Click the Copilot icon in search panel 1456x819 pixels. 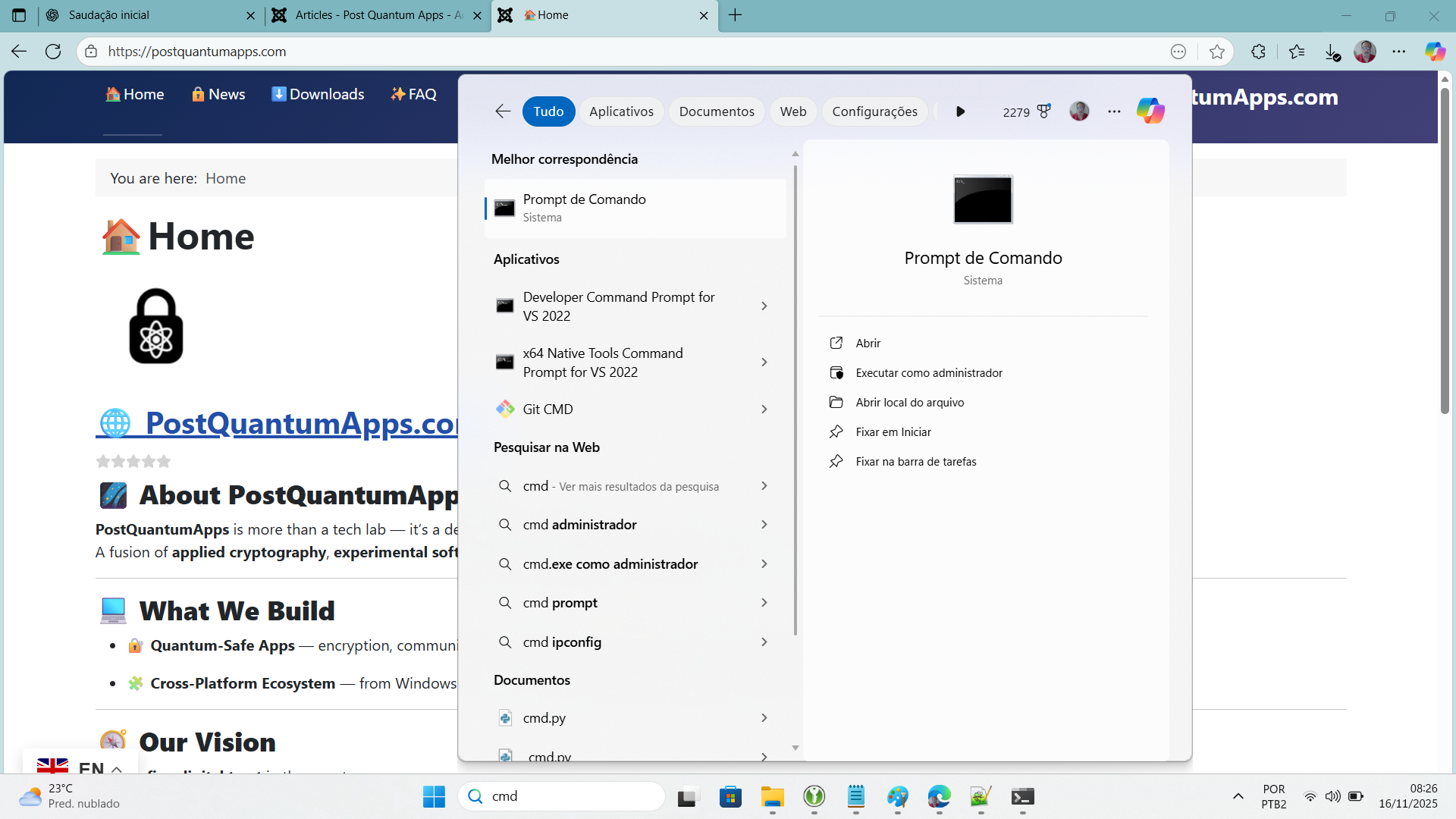tap(1150, 111)
